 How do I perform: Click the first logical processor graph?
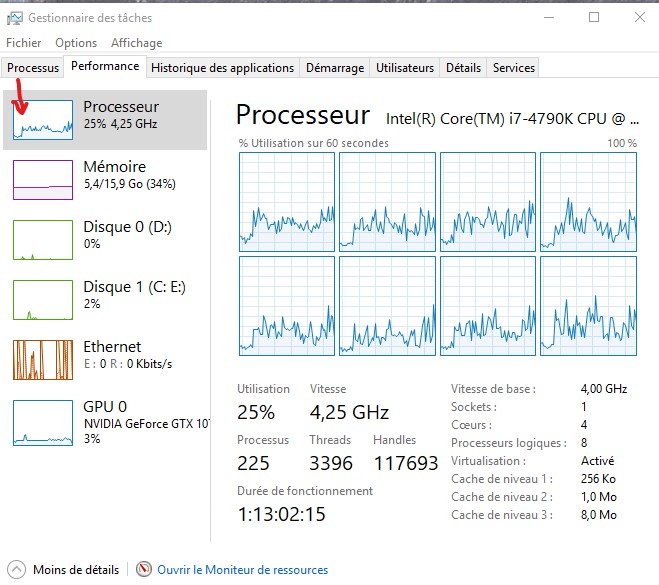tap(287, 202)
